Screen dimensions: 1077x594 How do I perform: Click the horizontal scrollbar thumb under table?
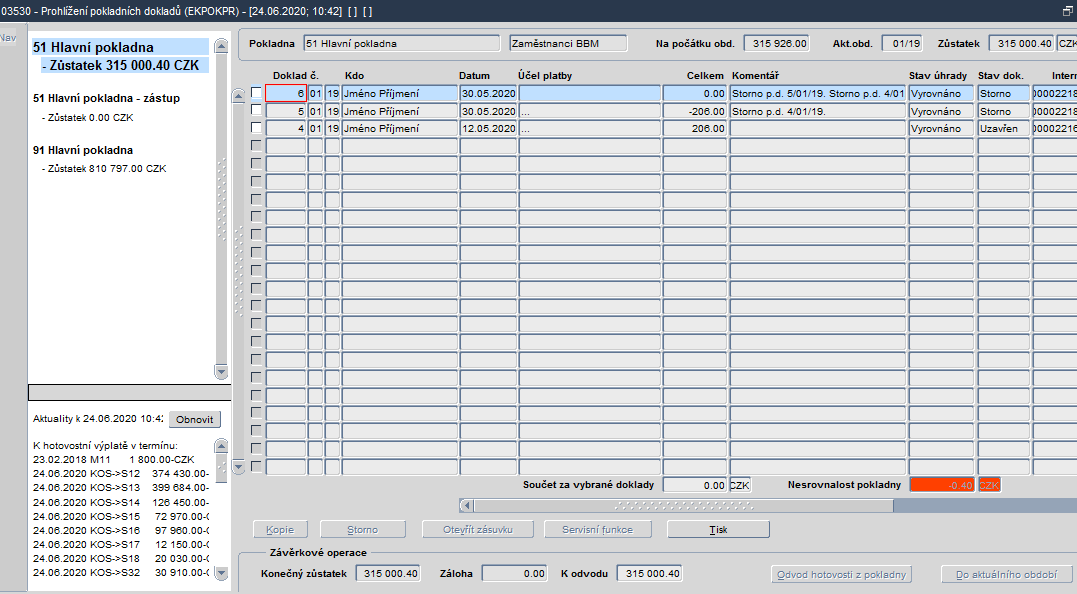point(683,505)
